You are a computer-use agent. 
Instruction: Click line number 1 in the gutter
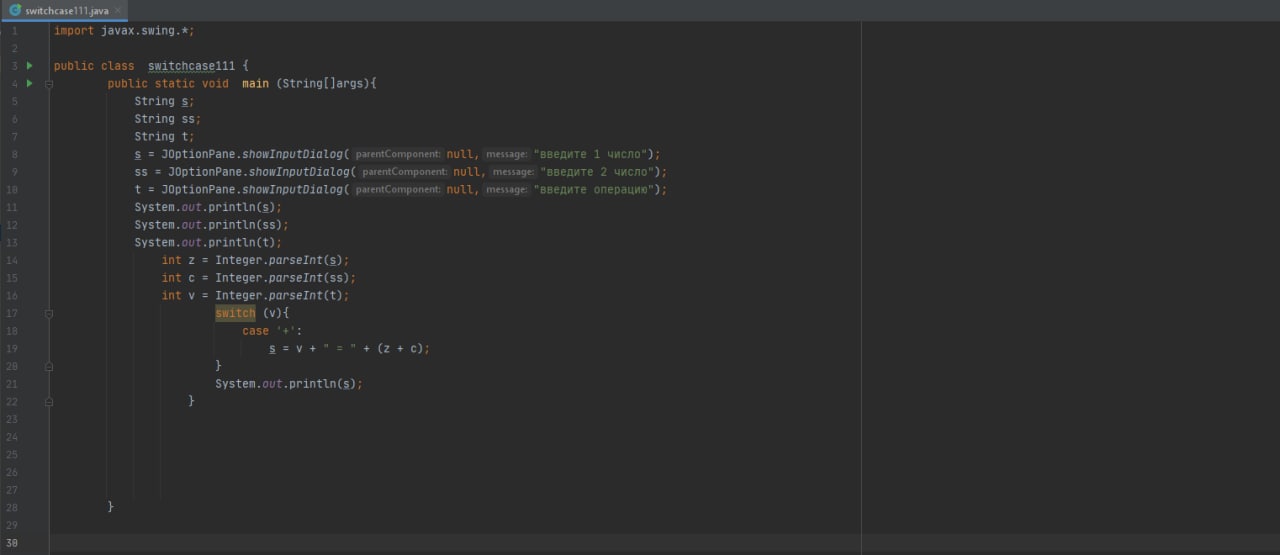[x=14, y=31]
